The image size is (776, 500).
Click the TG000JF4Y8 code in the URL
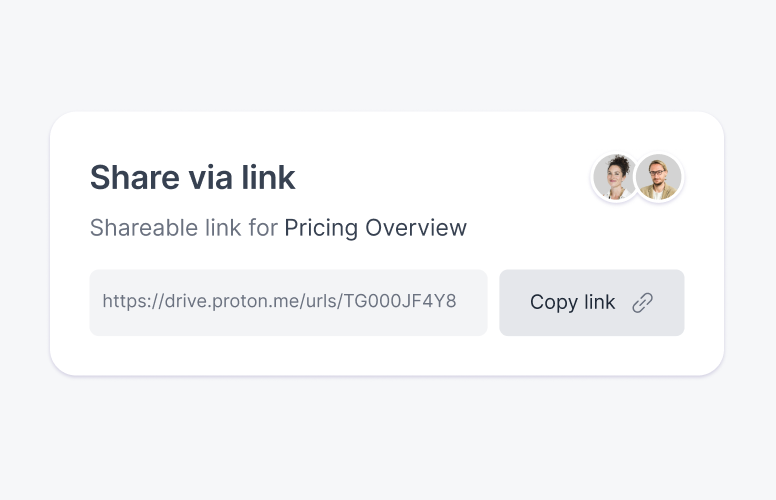[400, 301]
